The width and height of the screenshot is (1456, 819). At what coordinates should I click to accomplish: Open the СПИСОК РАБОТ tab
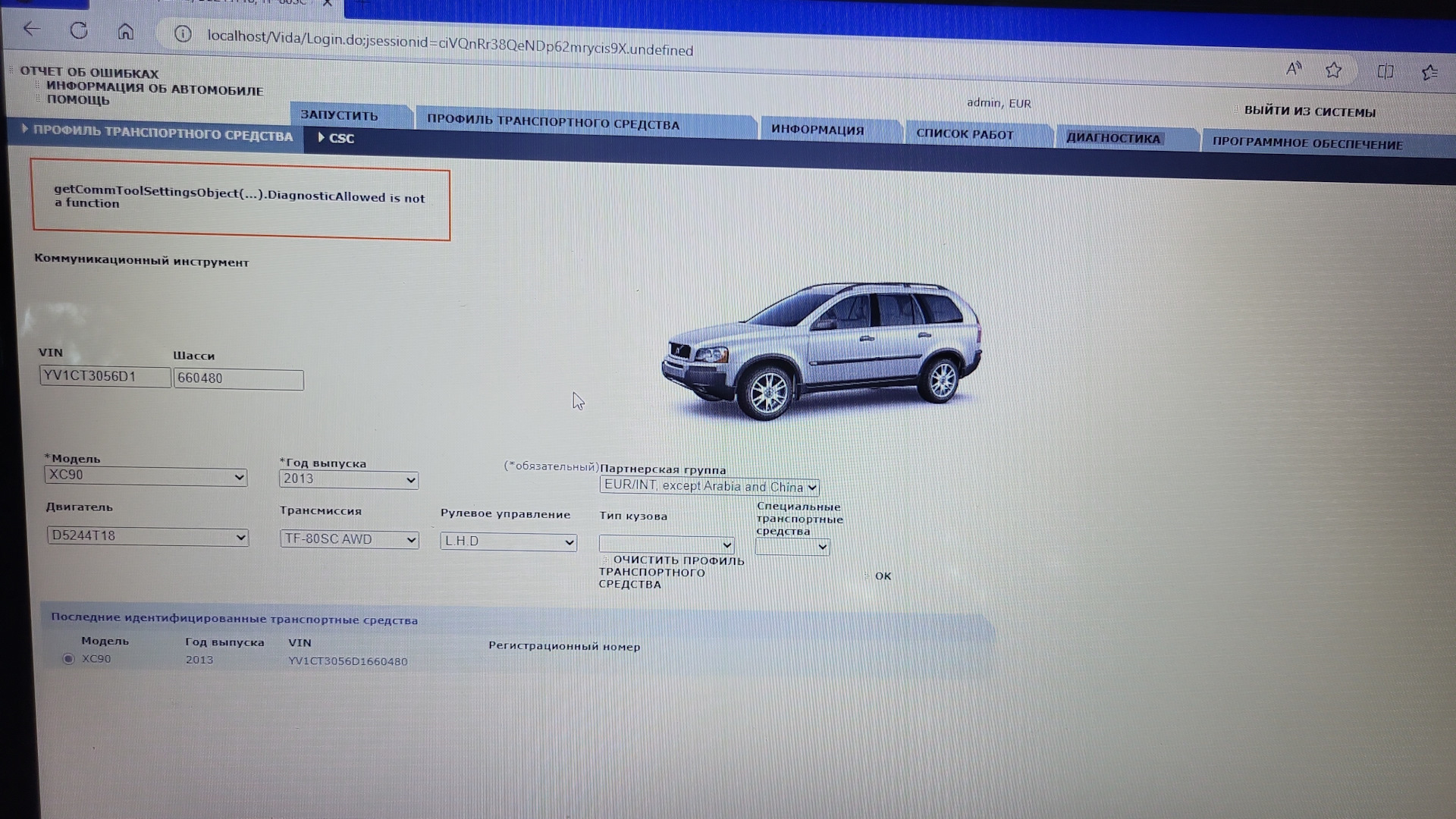click(x=965, y=134)
